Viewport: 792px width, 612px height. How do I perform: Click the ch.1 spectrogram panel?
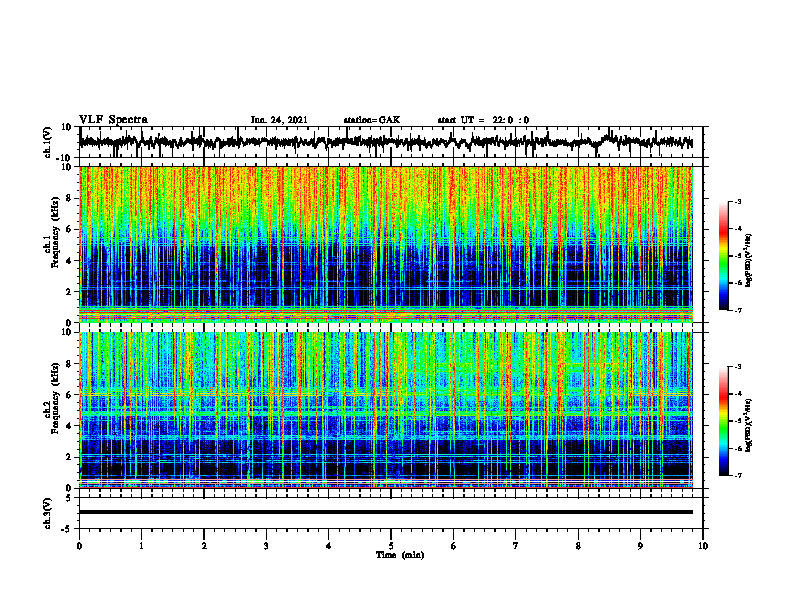pyautogui.click(x=386, y=244)
